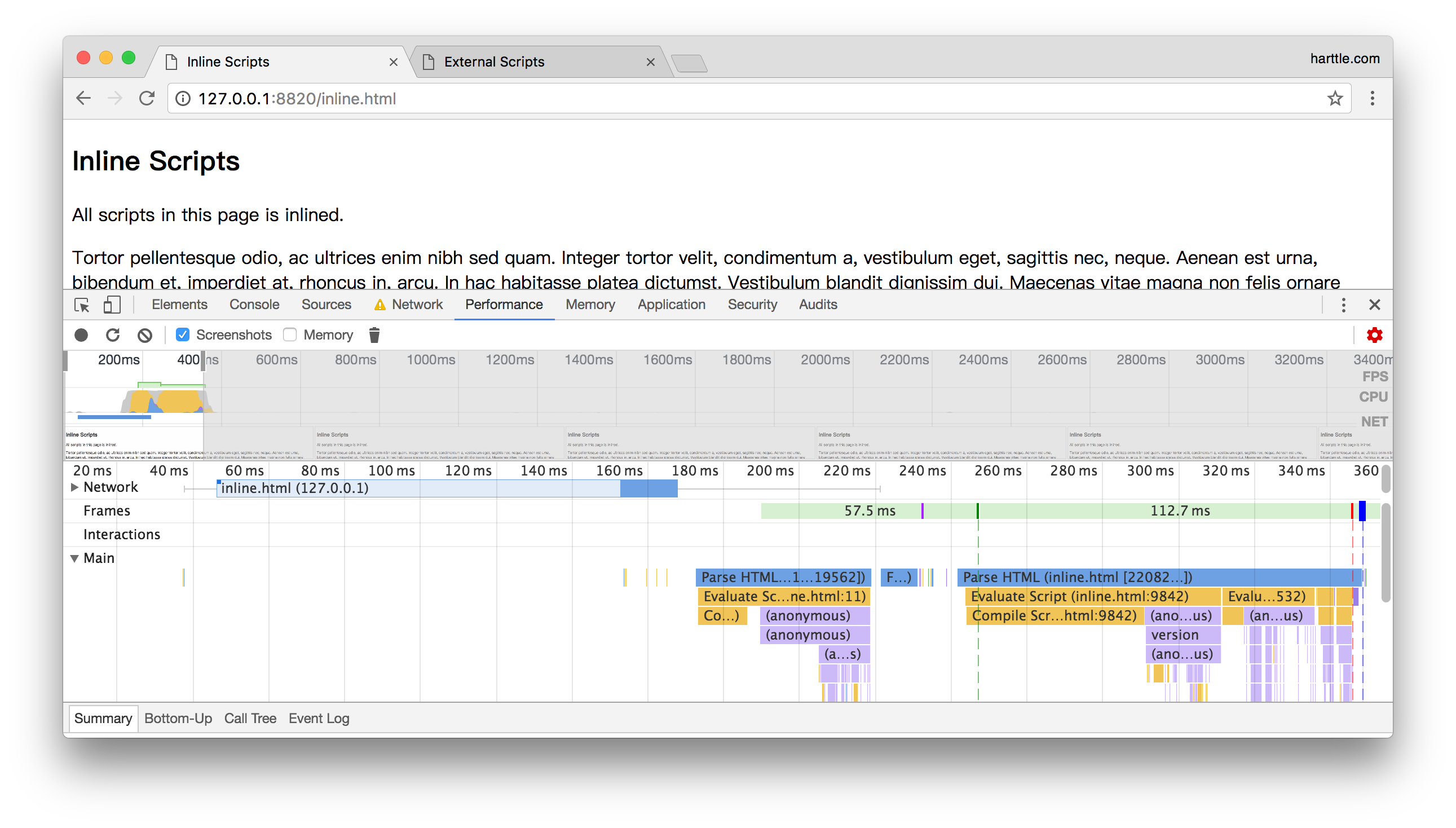Image resolution: width=1456 pixels, height=828 pixels.
Task: Expand the Network track
Action: 74,487
